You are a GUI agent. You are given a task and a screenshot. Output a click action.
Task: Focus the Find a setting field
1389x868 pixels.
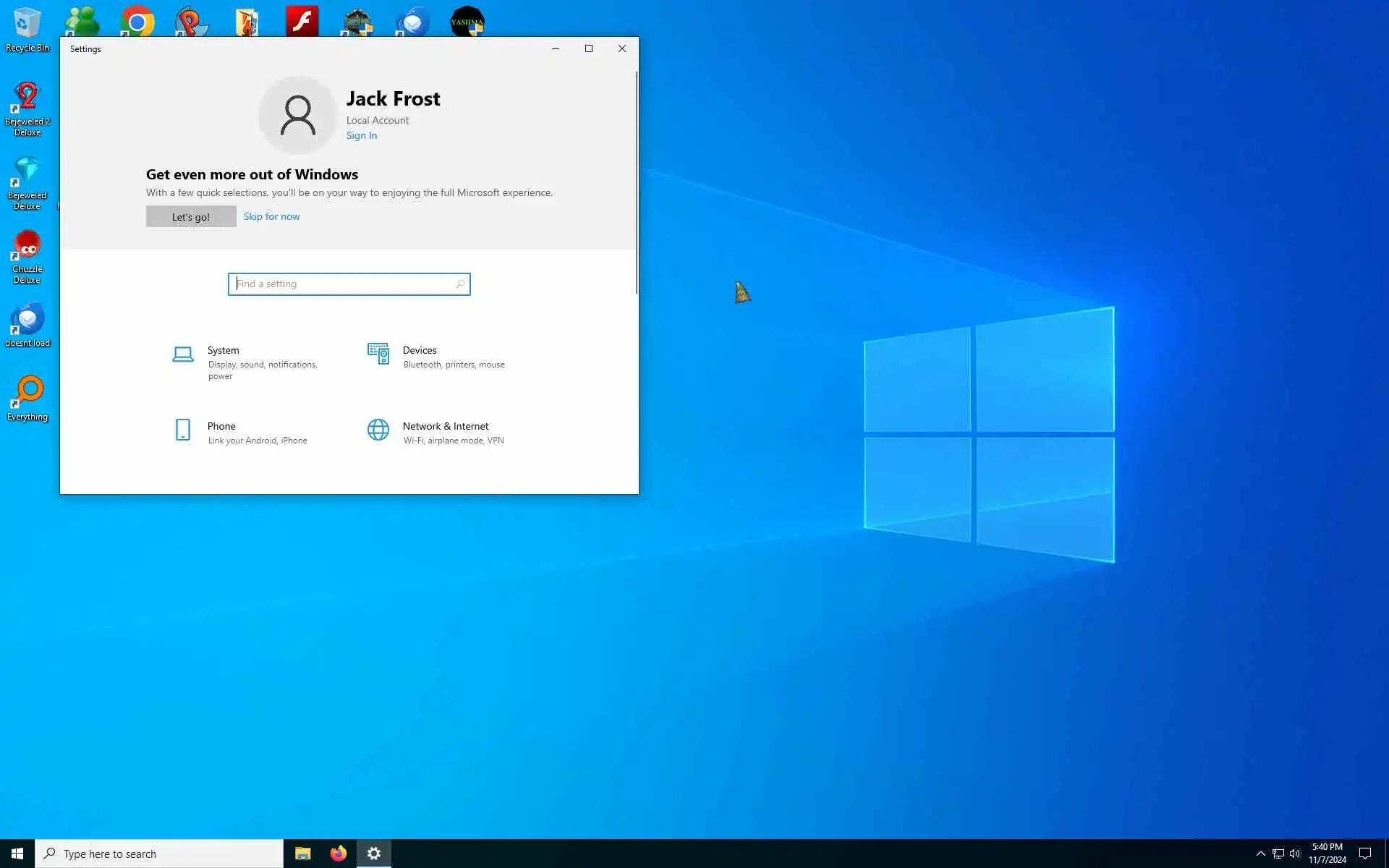click(x=344, y=284)
